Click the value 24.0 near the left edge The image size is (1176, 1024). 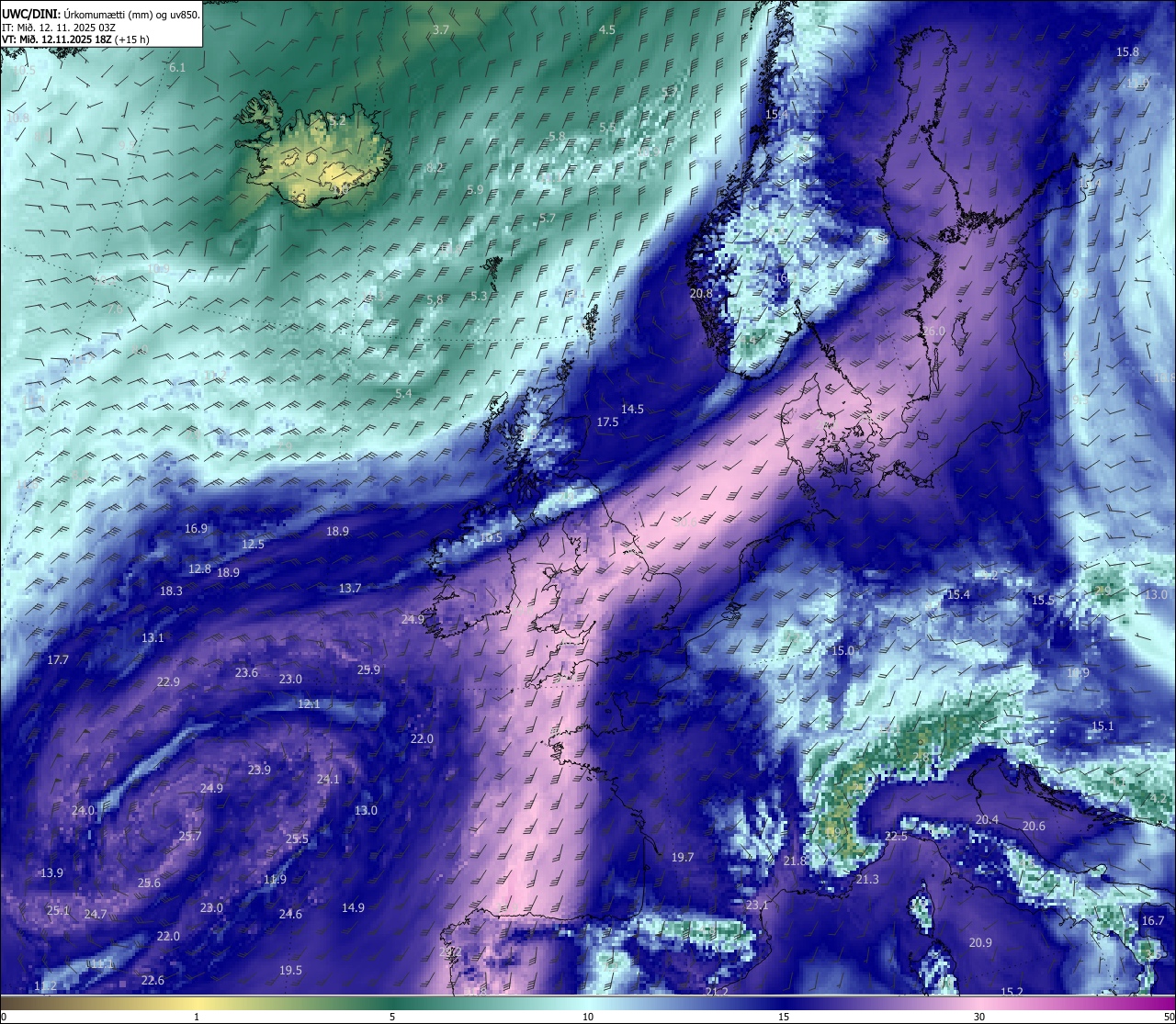tap(83, 810)
